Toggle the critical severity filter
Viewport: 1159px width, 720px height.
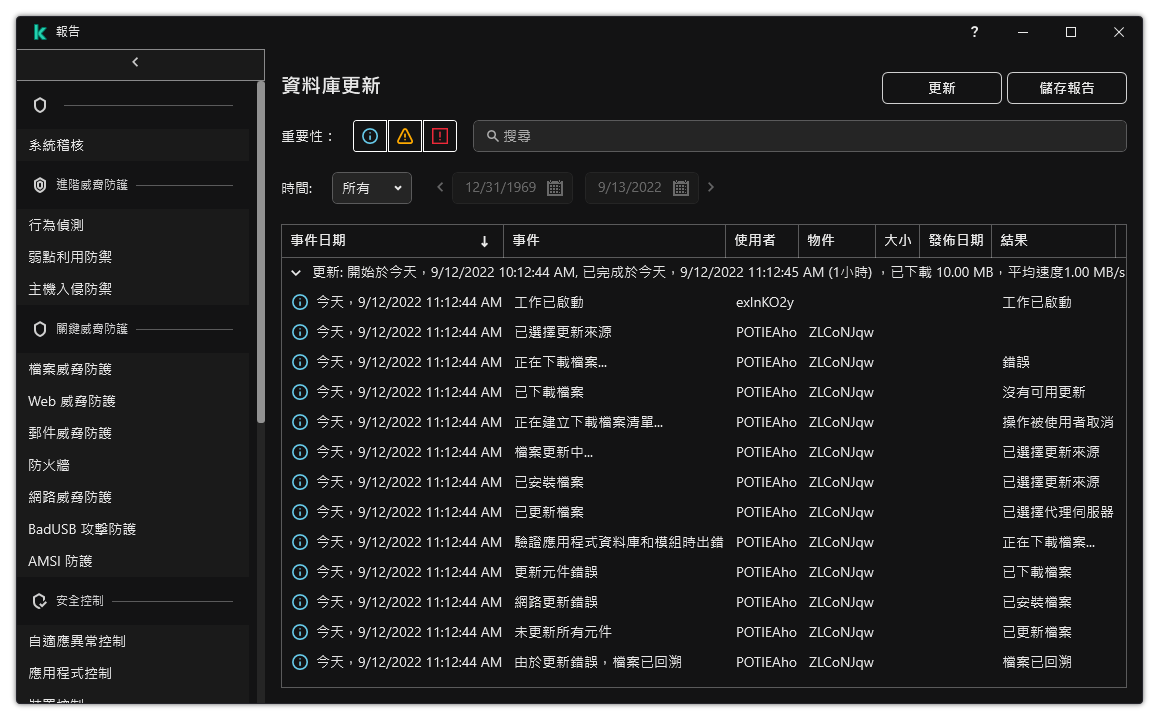coord(440,135)
